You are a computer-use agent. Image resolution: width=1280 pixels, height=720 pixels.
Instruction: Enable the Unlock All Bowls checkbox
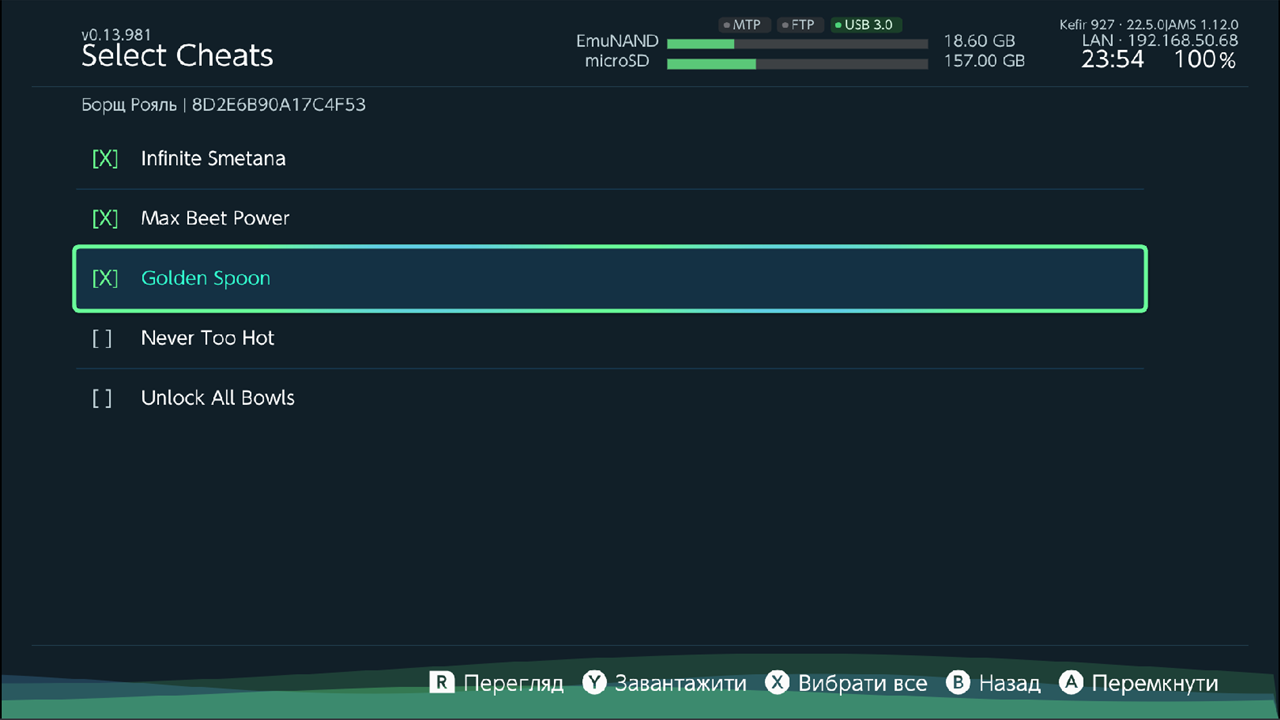point(102,399)
